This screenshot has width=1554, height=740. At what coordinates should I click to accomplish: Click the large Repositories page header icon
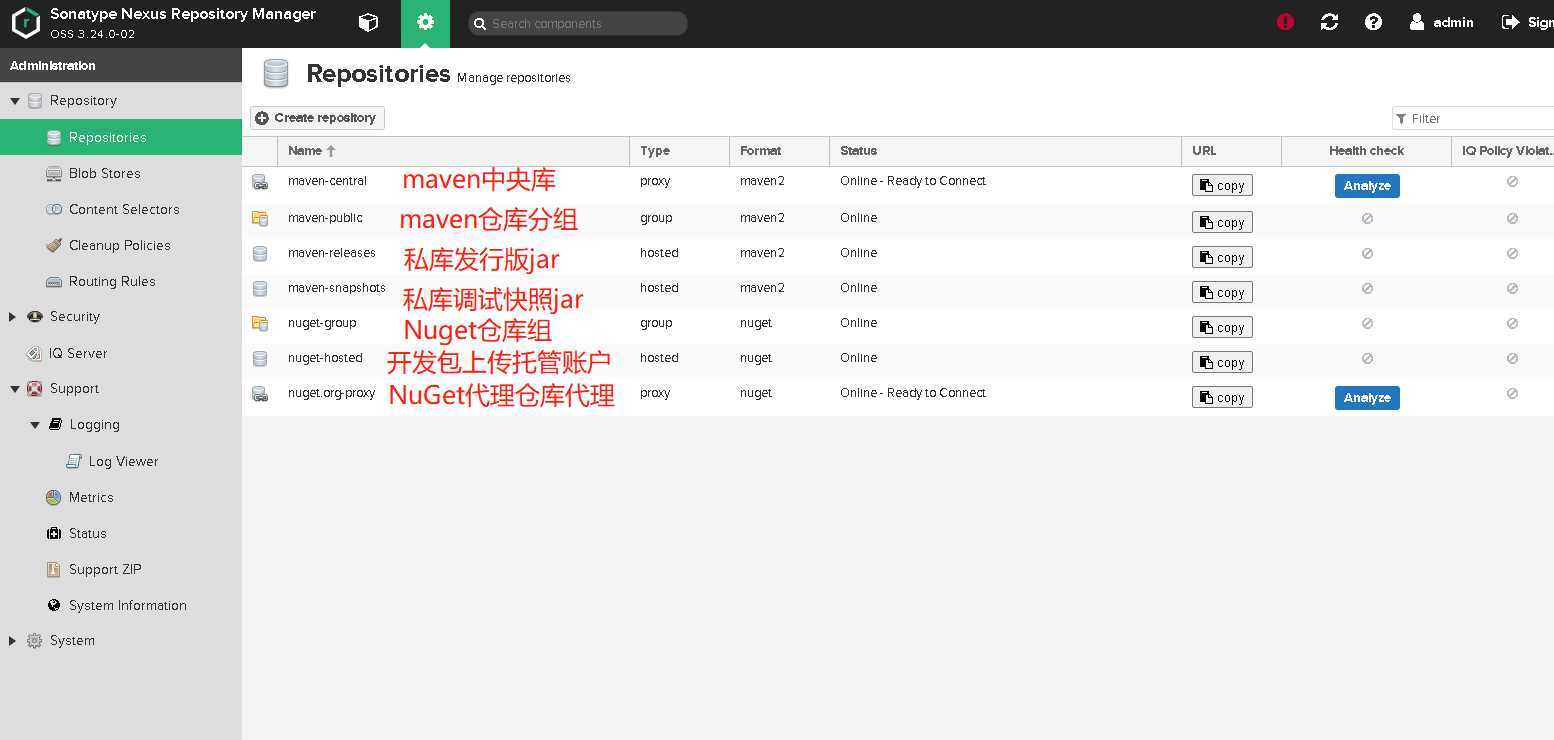(x=275, y=74)
